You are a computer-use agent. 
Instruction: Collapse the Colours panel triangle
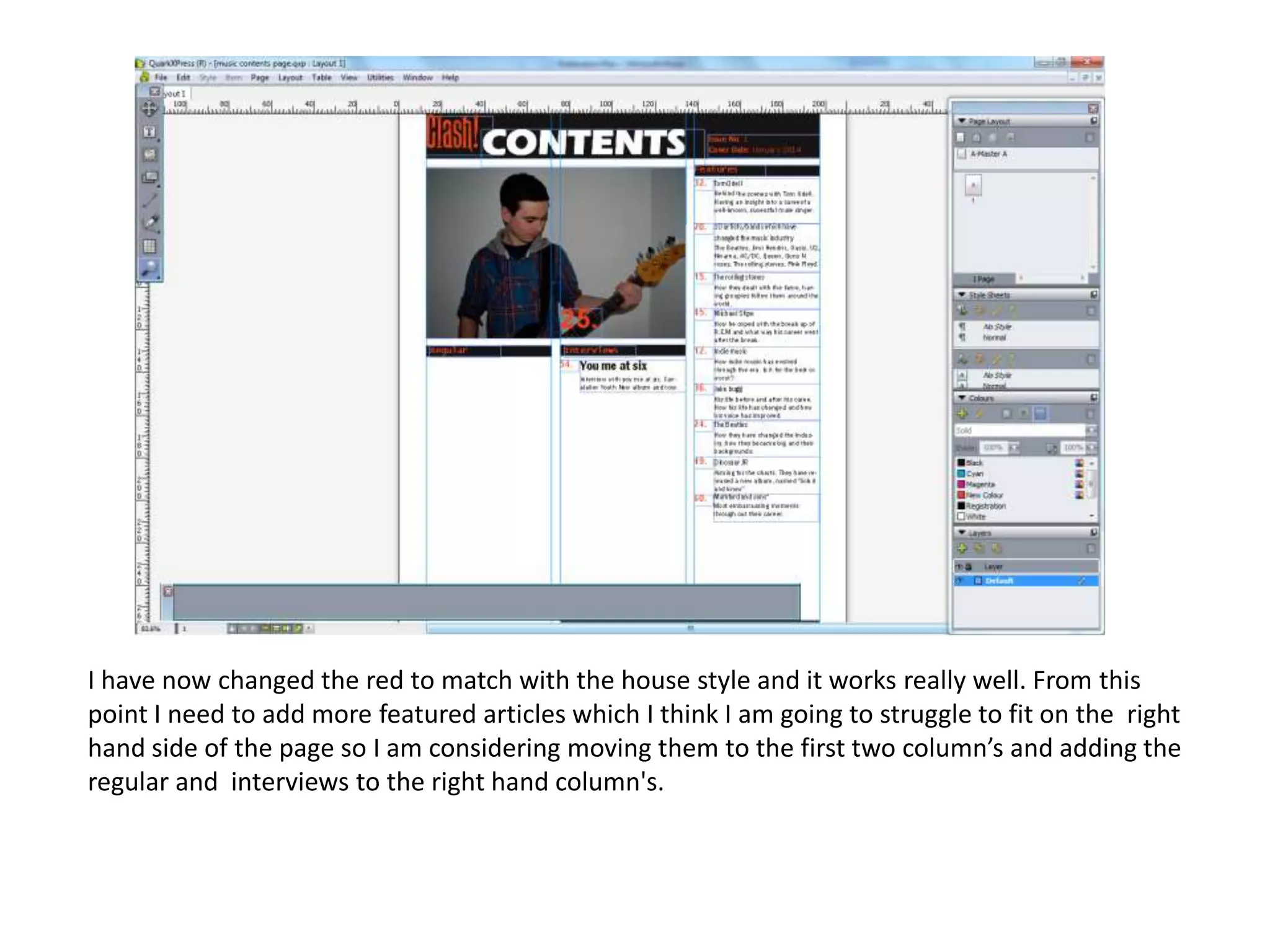tap(962, 398)
